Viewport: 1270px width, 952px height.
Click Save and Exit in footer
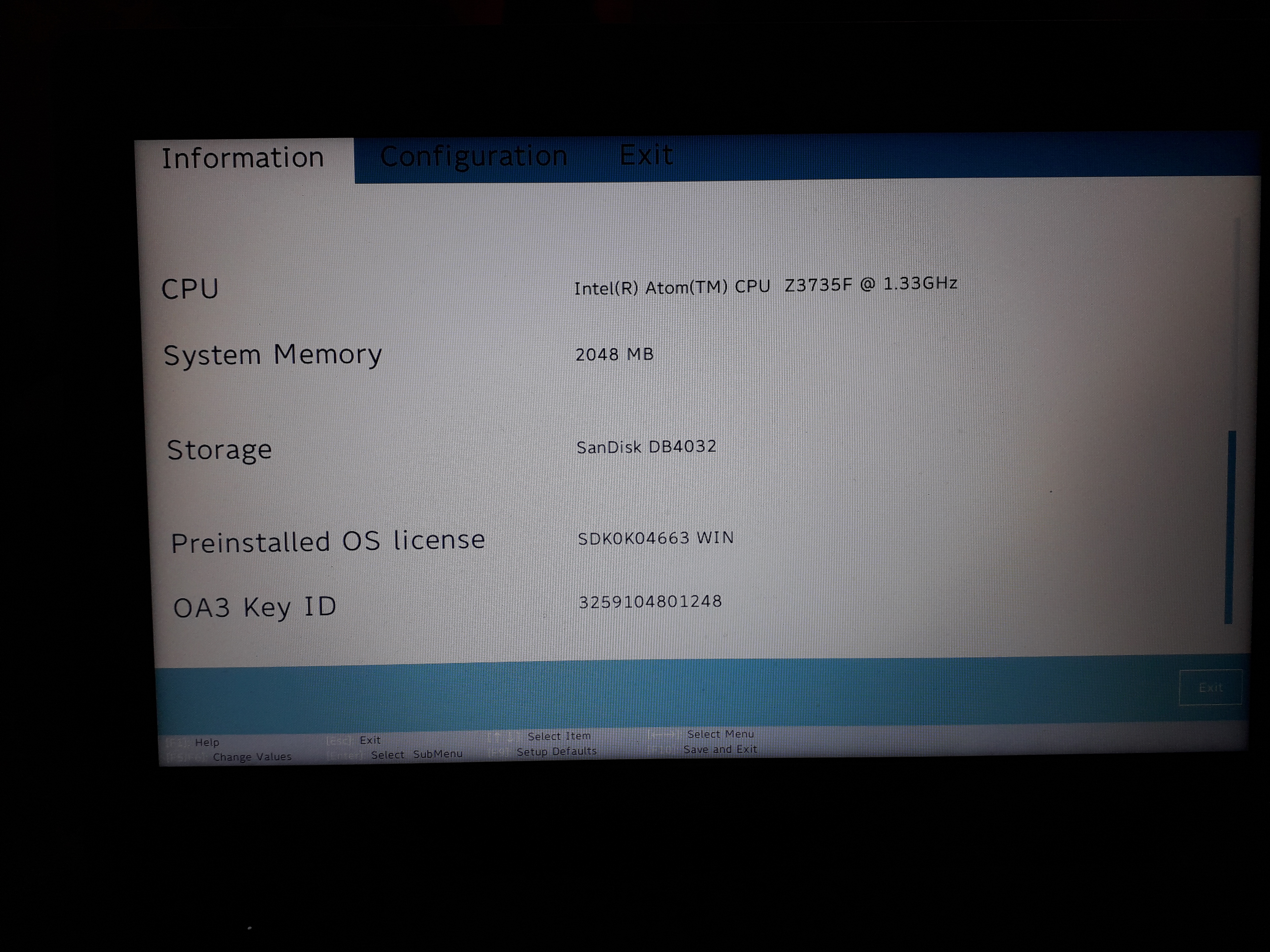[x=719, y=749]
